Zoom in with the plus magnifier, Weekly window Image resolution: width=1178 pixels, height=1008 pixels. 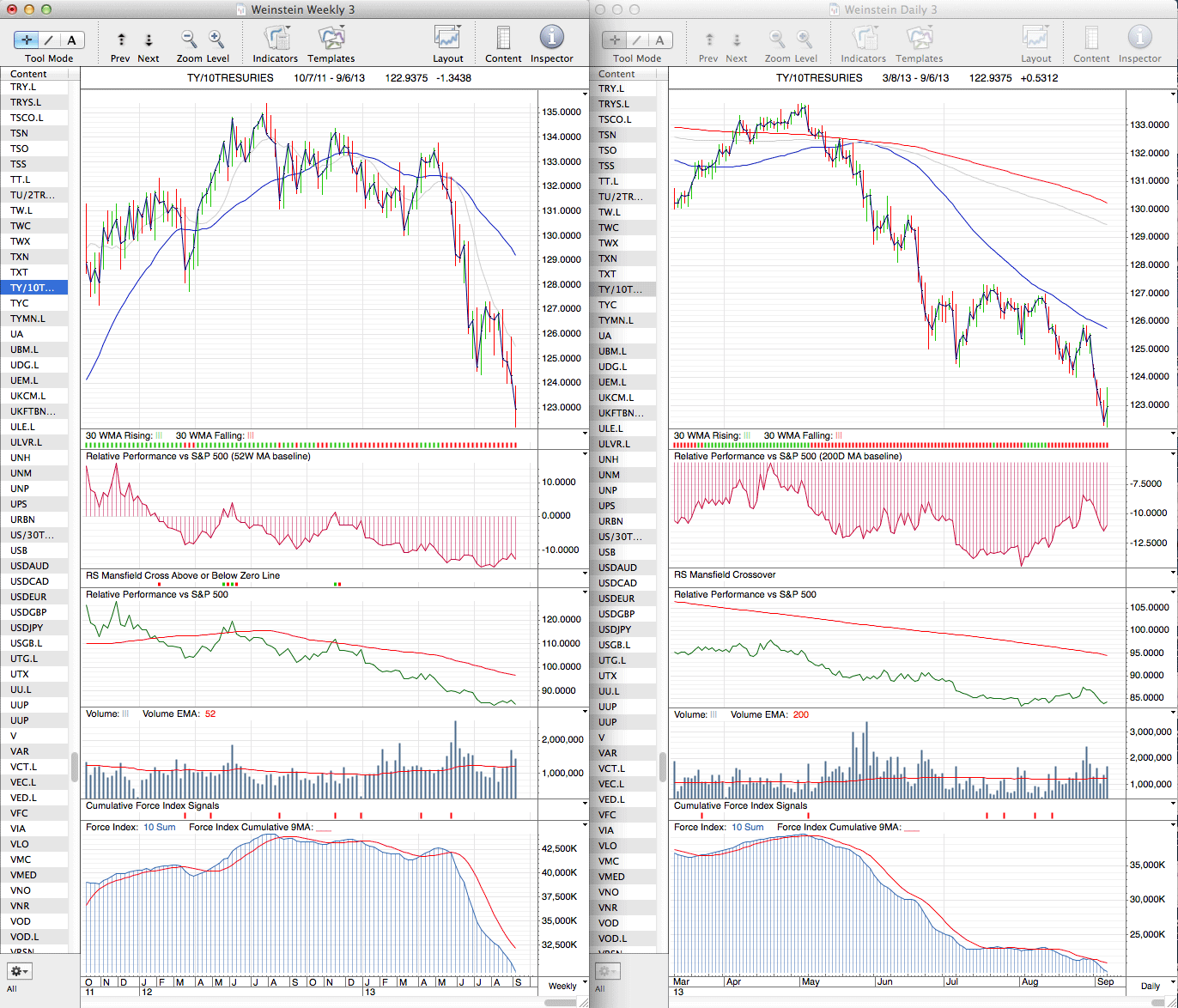(x=216, y=39)
